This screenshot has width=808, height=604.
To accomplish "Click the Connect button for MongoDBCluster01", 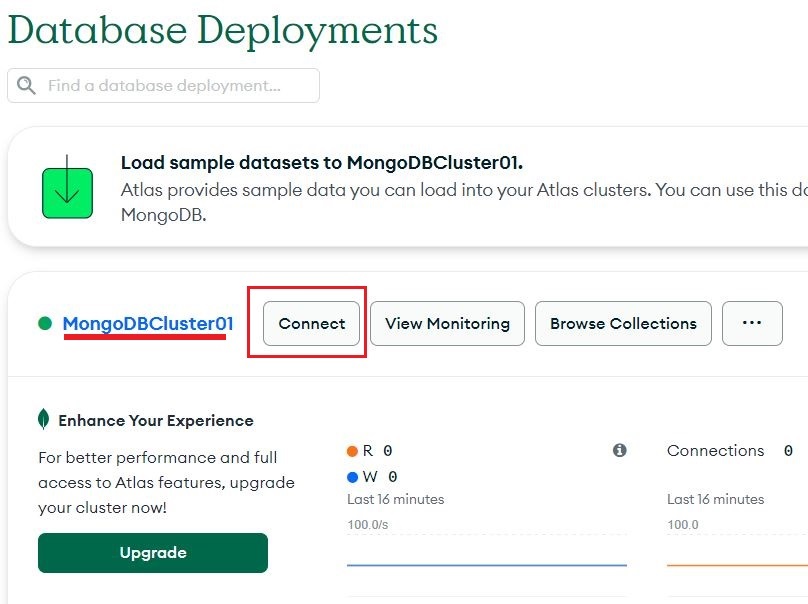I will click(310, 323).
